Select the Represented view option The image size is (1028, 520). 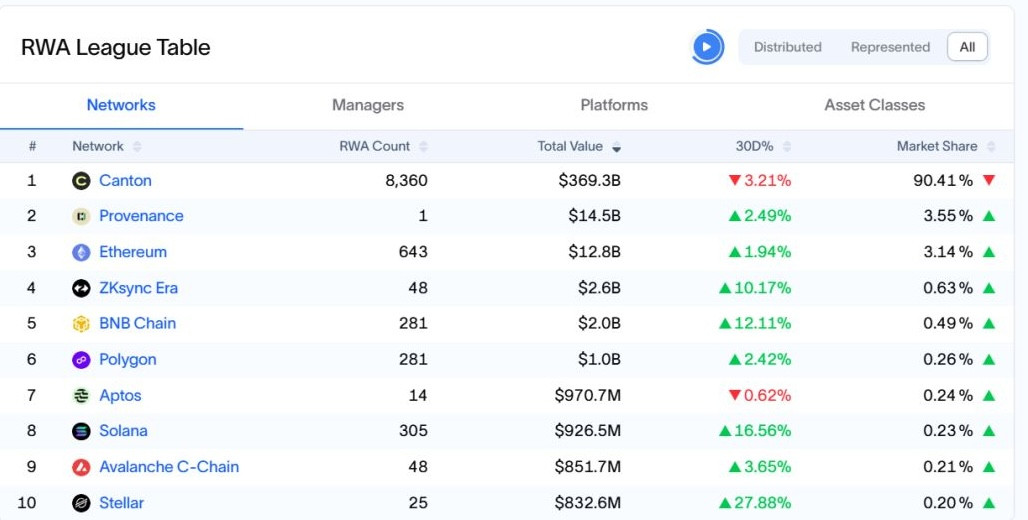point(890,47)
